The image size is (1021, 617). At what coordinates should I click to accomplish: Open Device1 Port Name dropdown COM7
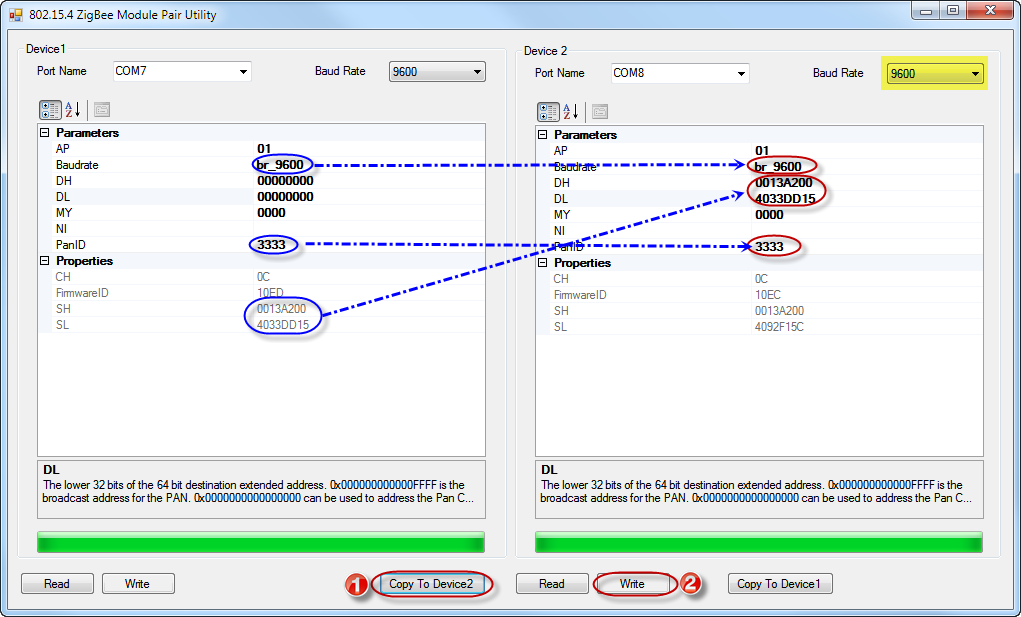(182, 71)
